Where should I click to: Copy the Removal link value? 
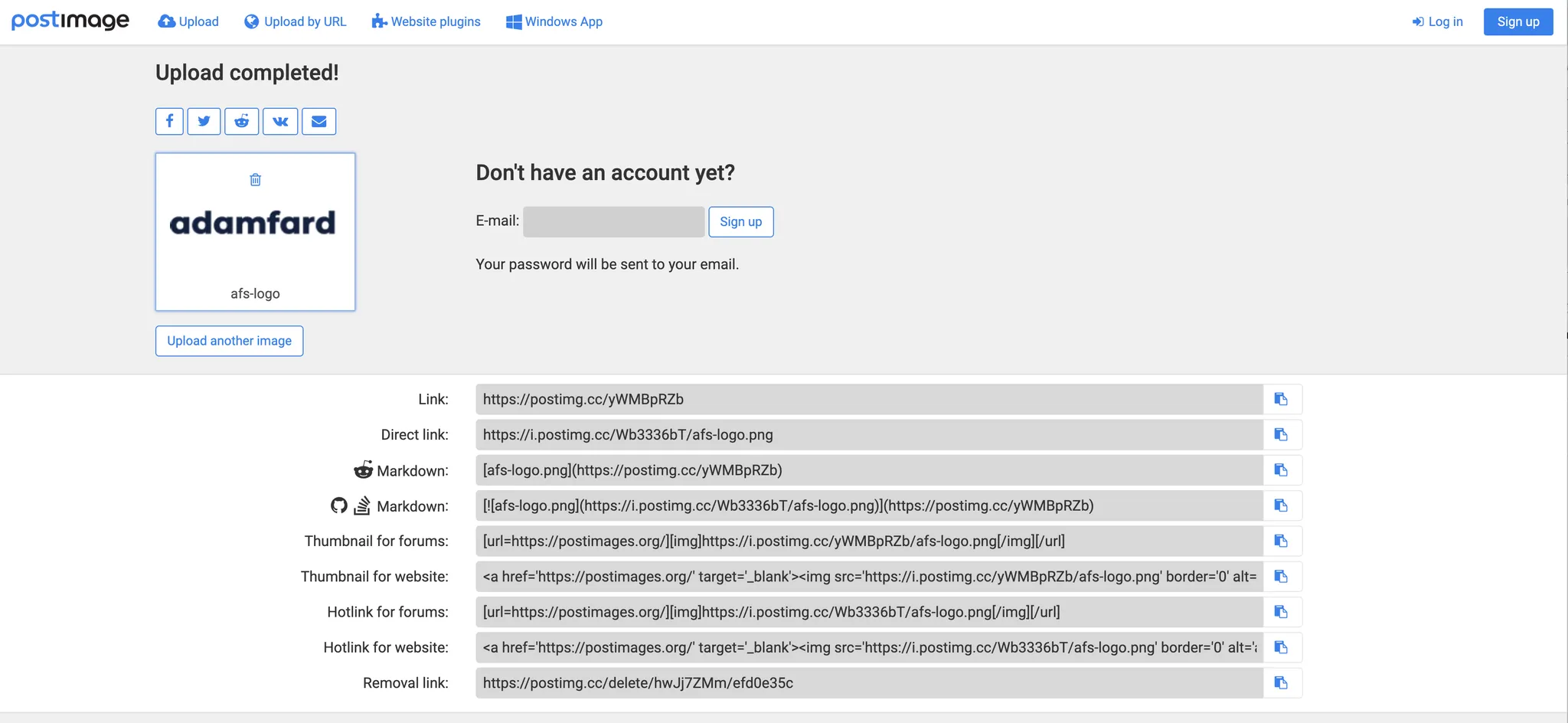pos(1282,682)
